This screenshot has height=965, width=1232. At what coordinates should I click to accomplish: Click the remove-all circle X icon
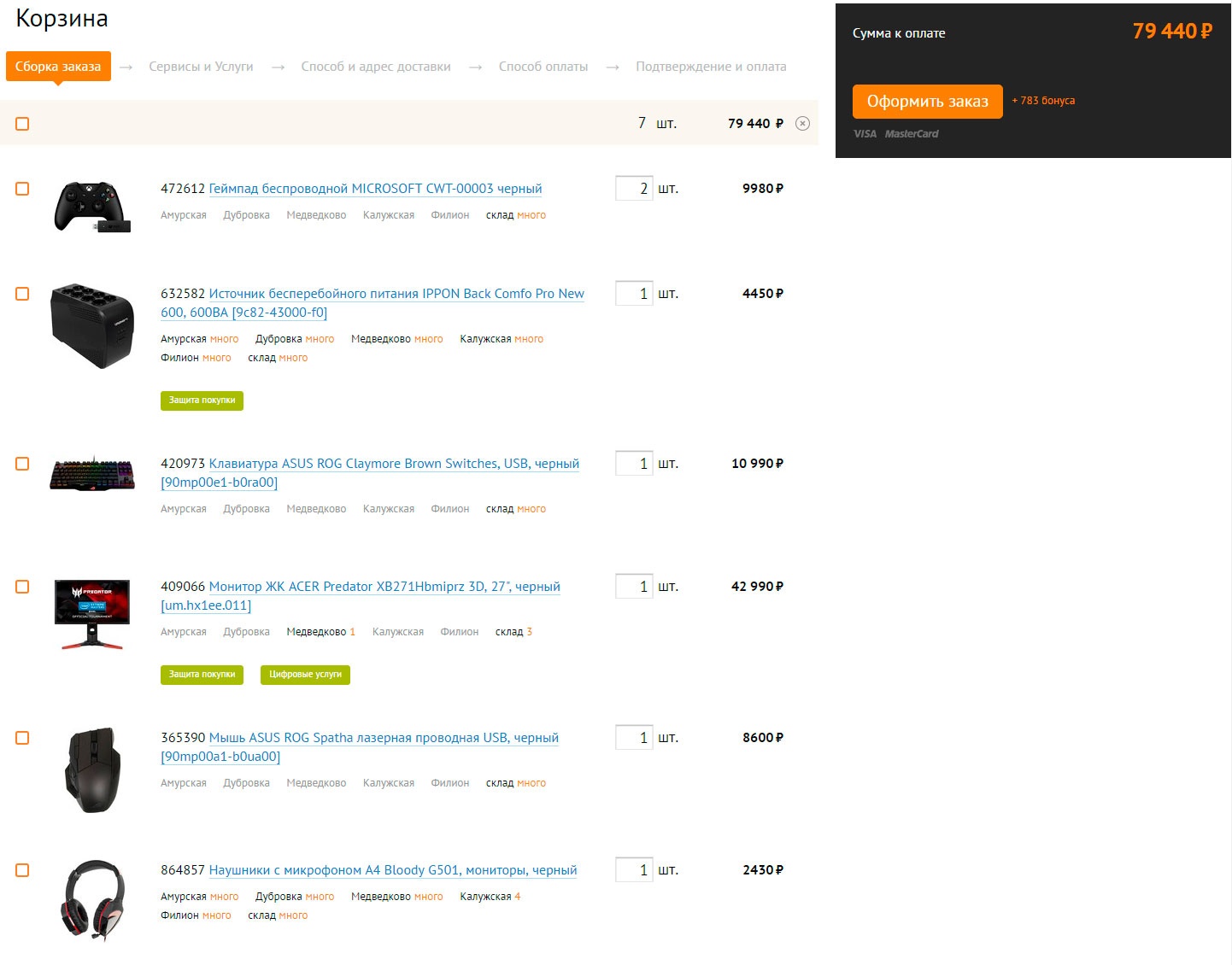point(802,124)
